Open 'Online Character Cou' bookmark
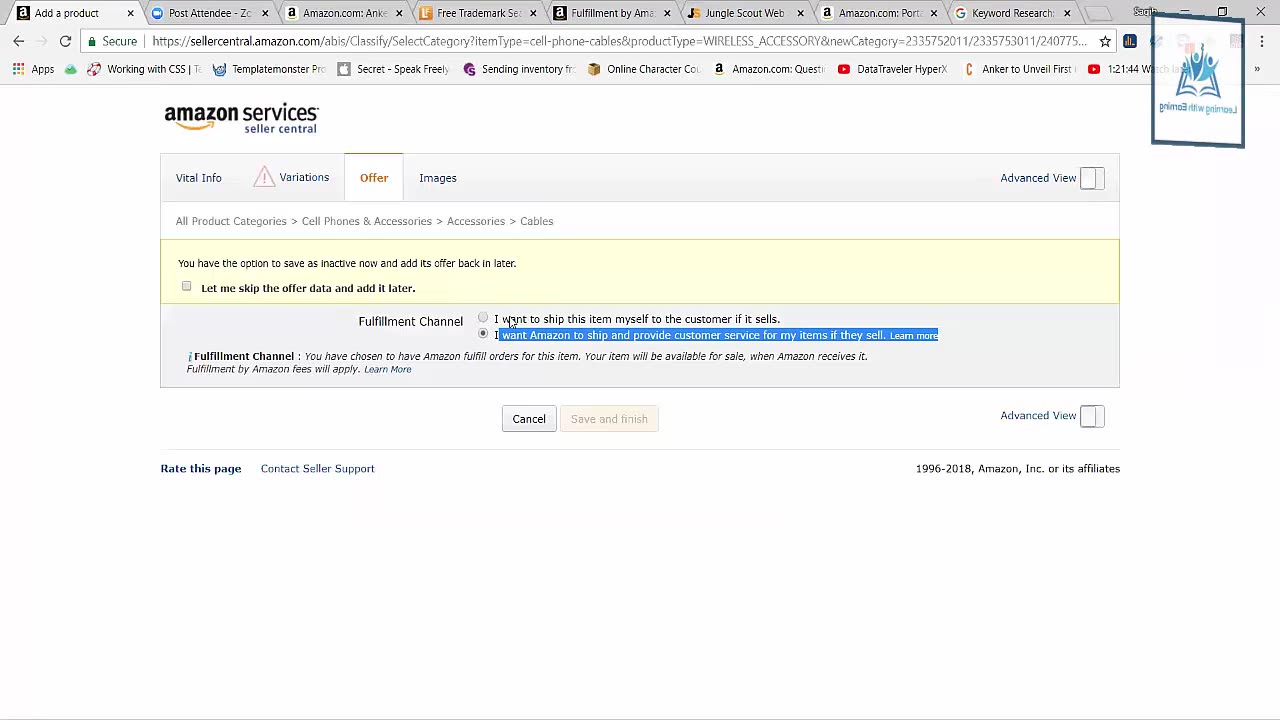1280x720 pixels. pos(643,69)
